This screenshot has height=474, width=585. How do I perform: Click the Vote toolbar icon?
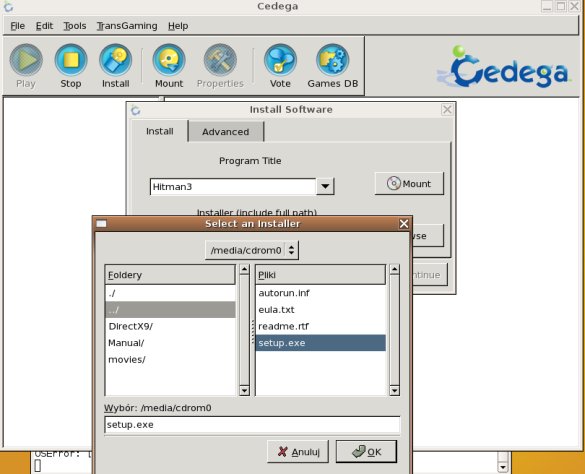pyautogui.click(x=280, y=60)
